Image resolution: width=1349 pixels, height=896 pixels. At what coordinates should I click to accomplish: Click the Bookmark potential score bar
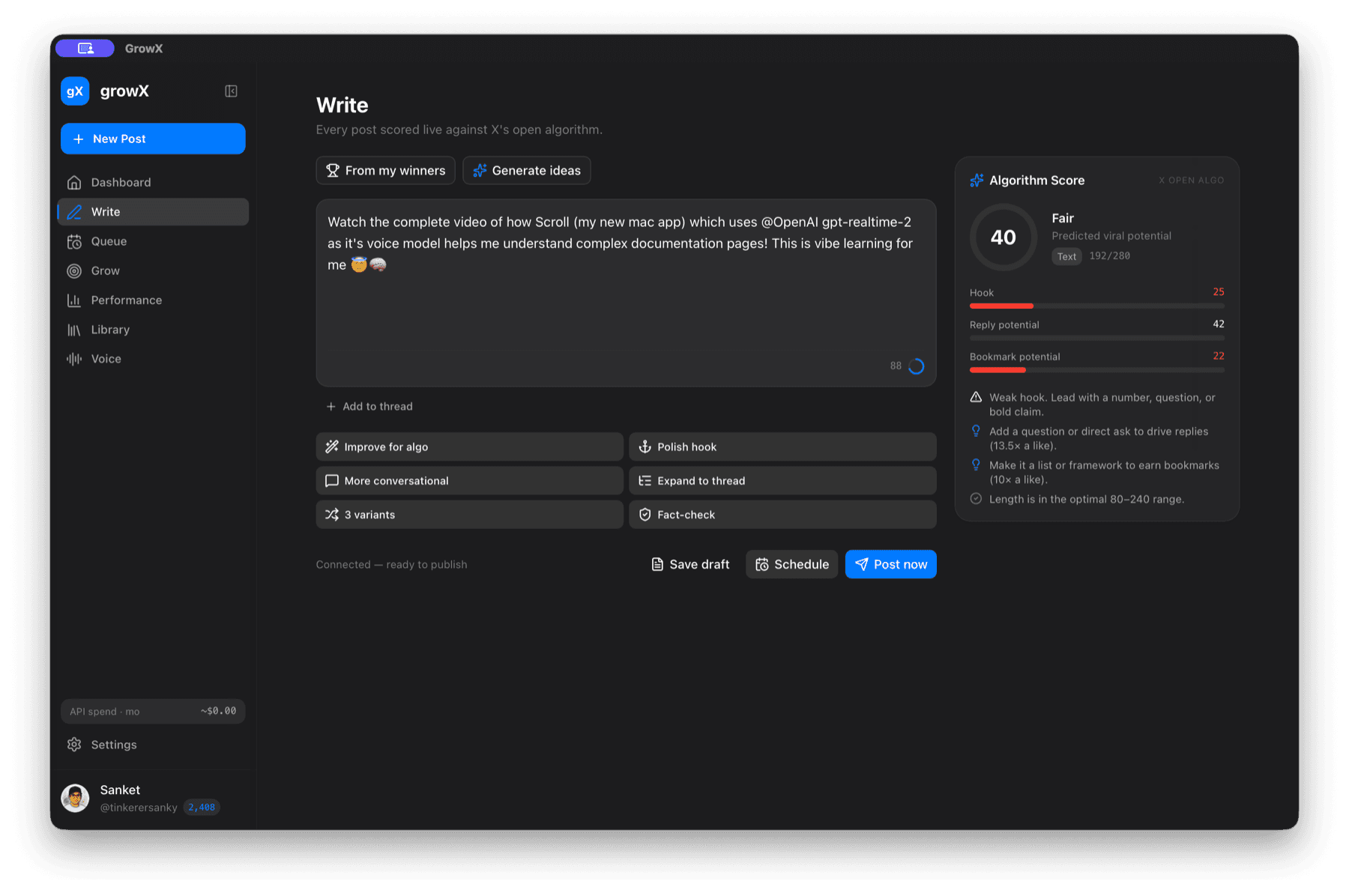tap(1097, 370)
